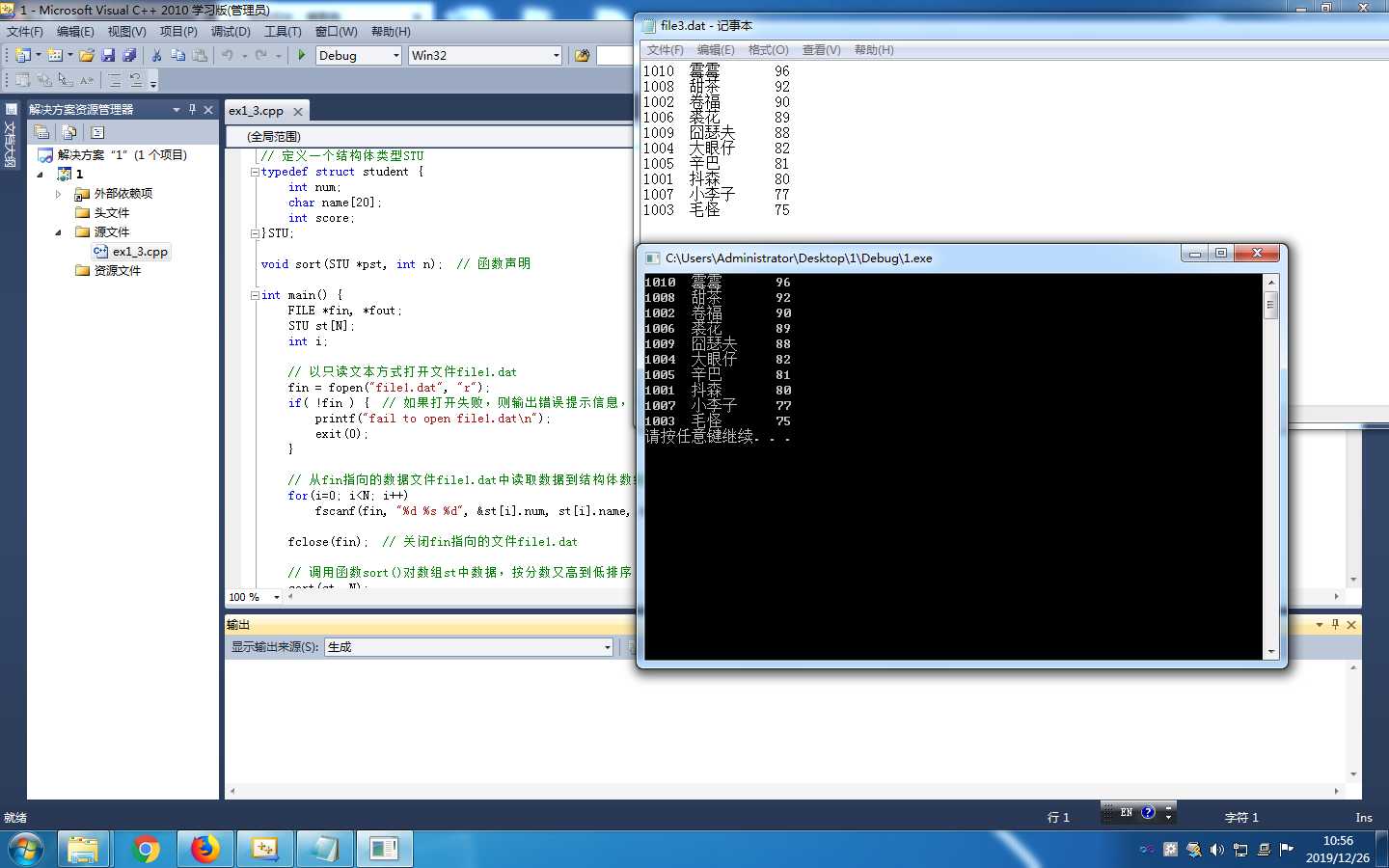
Task: Click the Action Center flag tray icon
Action: click(x=1286, y=850)
